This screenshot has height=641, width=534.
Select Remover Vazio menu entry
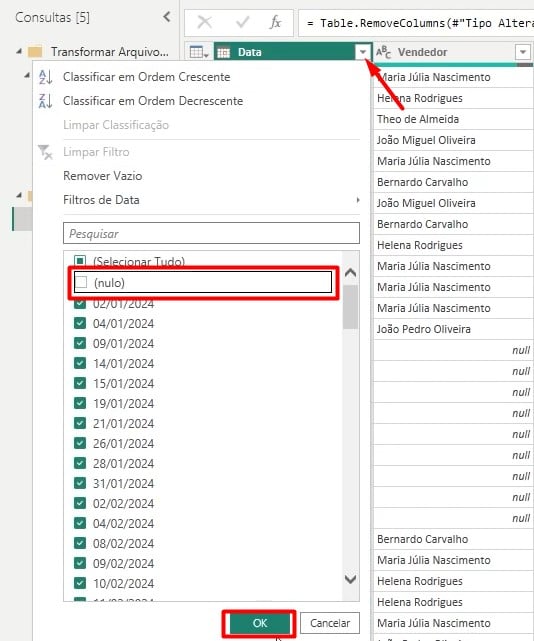[x=103, y=176]
